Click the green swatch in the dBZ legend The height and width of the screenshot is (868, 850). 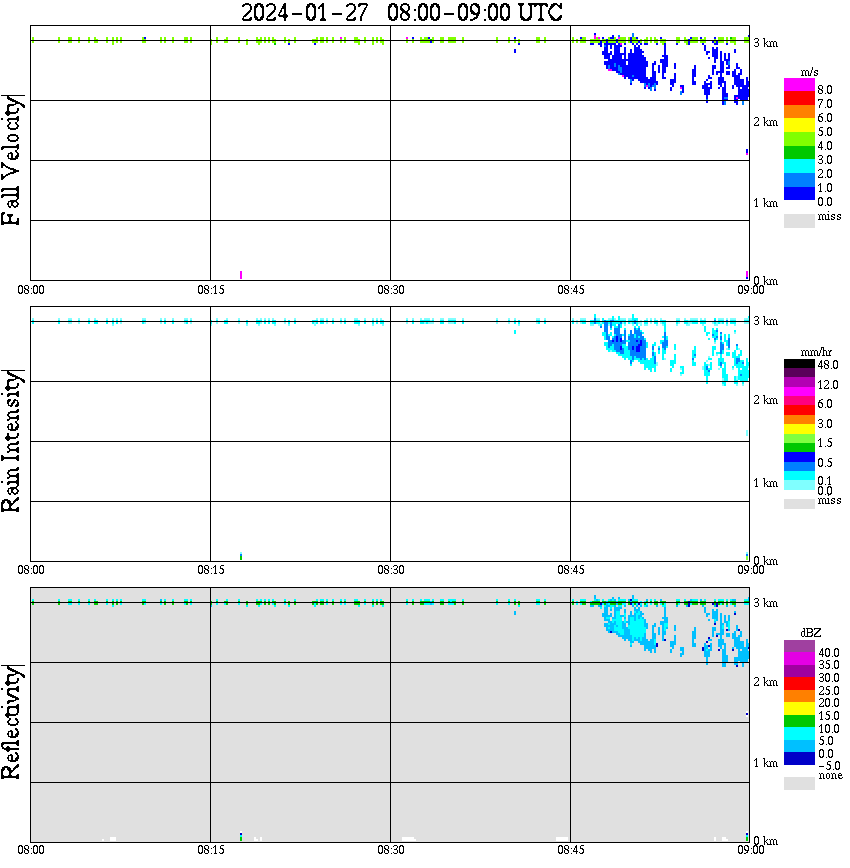pyautogui.click(x=799, y=721)
